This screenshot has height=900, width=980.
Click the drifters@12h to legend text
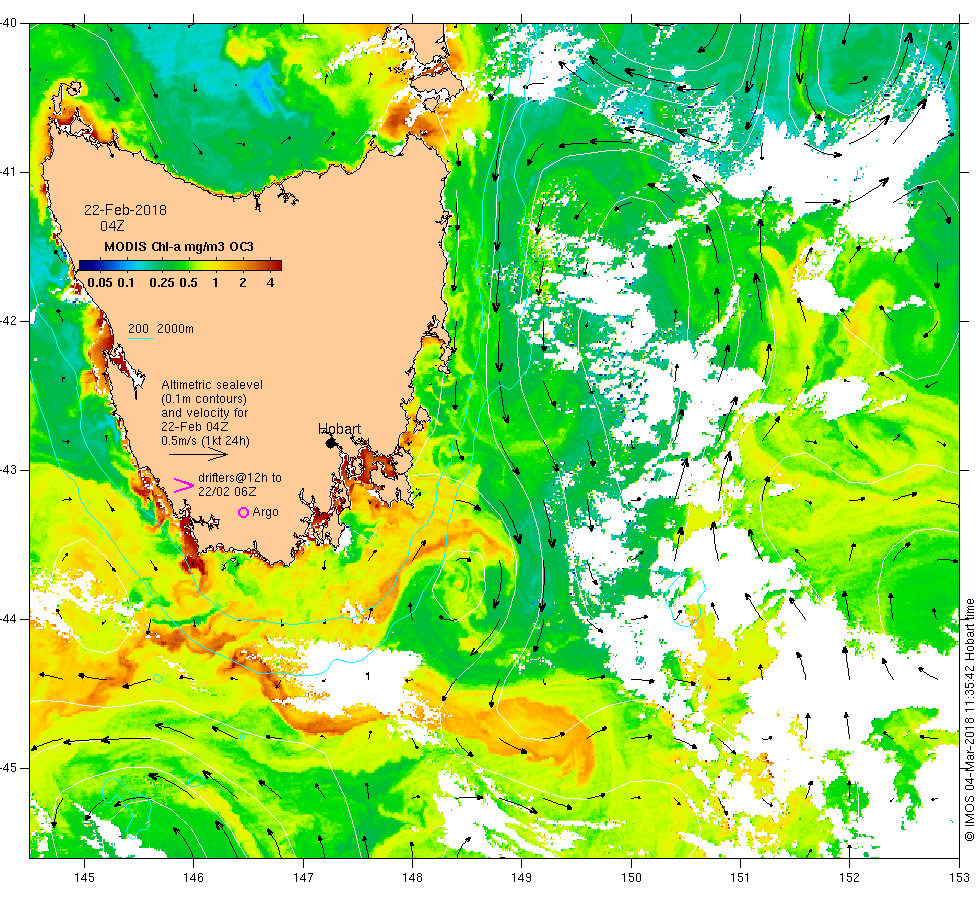point(240,478)
